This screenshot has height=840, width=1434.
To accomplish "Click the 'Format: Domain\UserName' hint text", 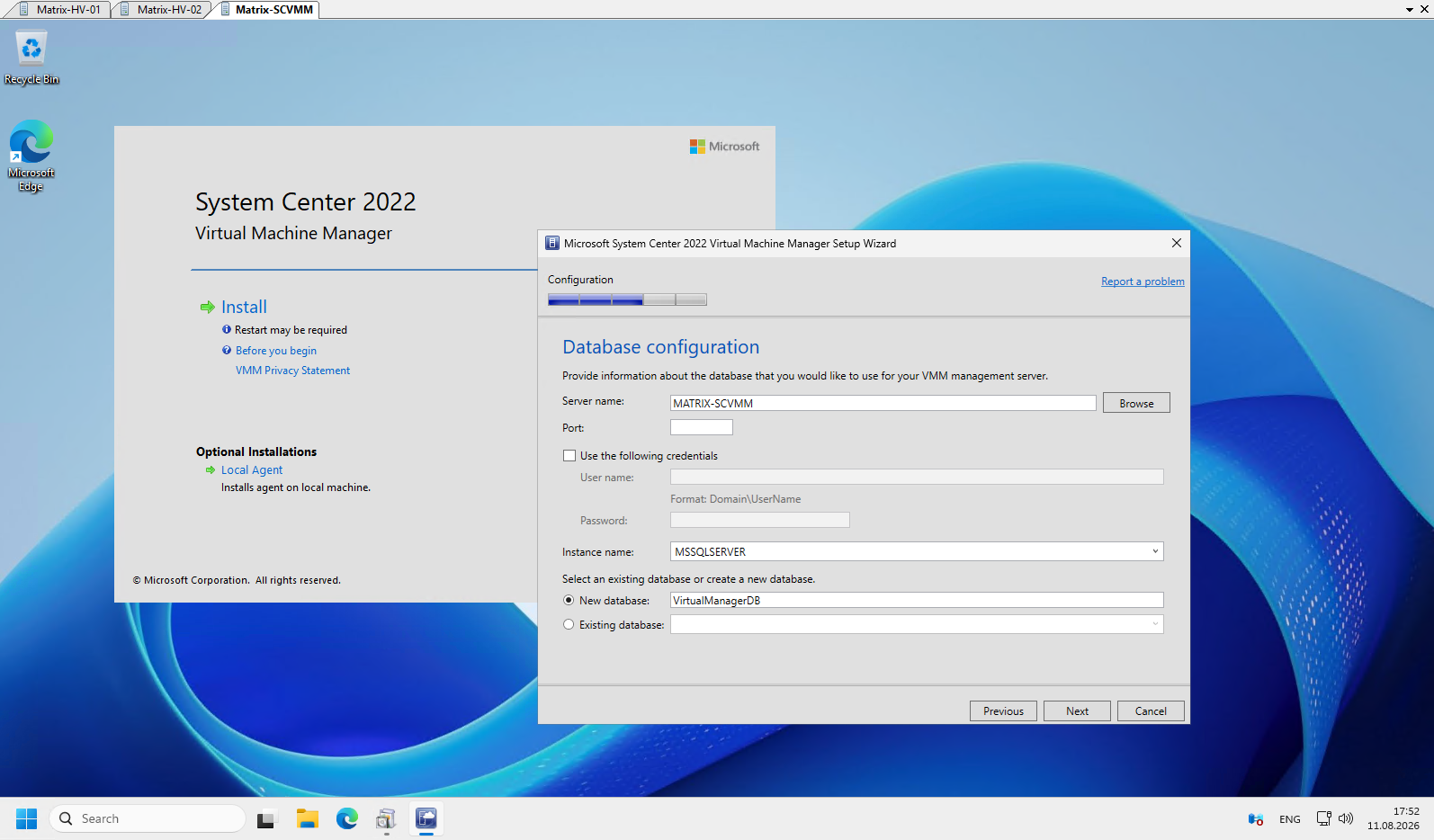I will 735,499.
